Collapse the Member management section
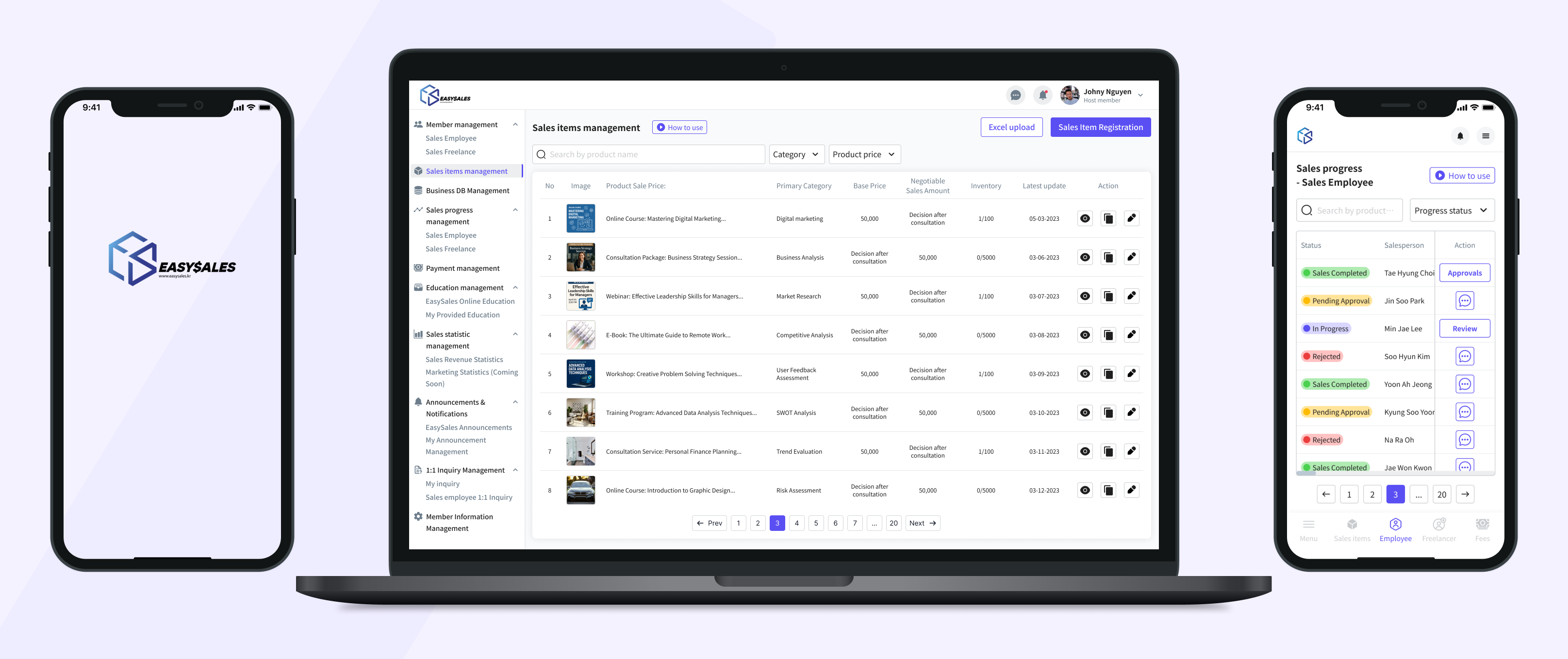1568x659 pixels. pos(515,125)
